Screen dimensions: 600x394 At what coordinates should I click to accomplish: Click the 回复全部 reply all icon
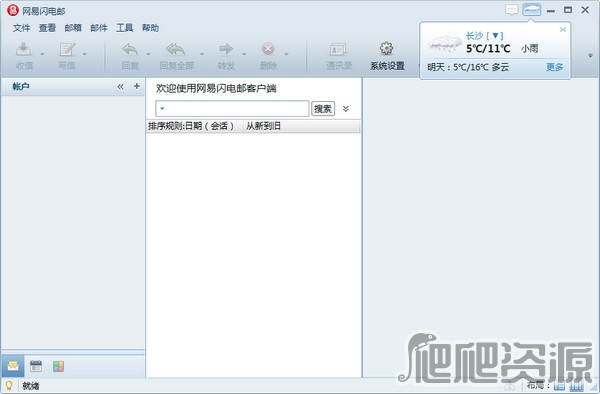[176, 49]
